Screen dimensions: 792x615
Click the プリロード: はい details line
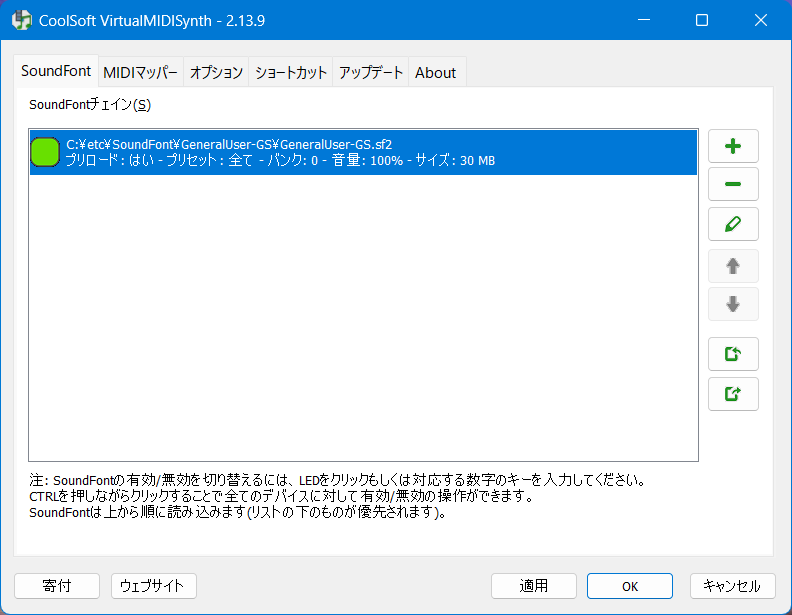[x=280, y=161]
